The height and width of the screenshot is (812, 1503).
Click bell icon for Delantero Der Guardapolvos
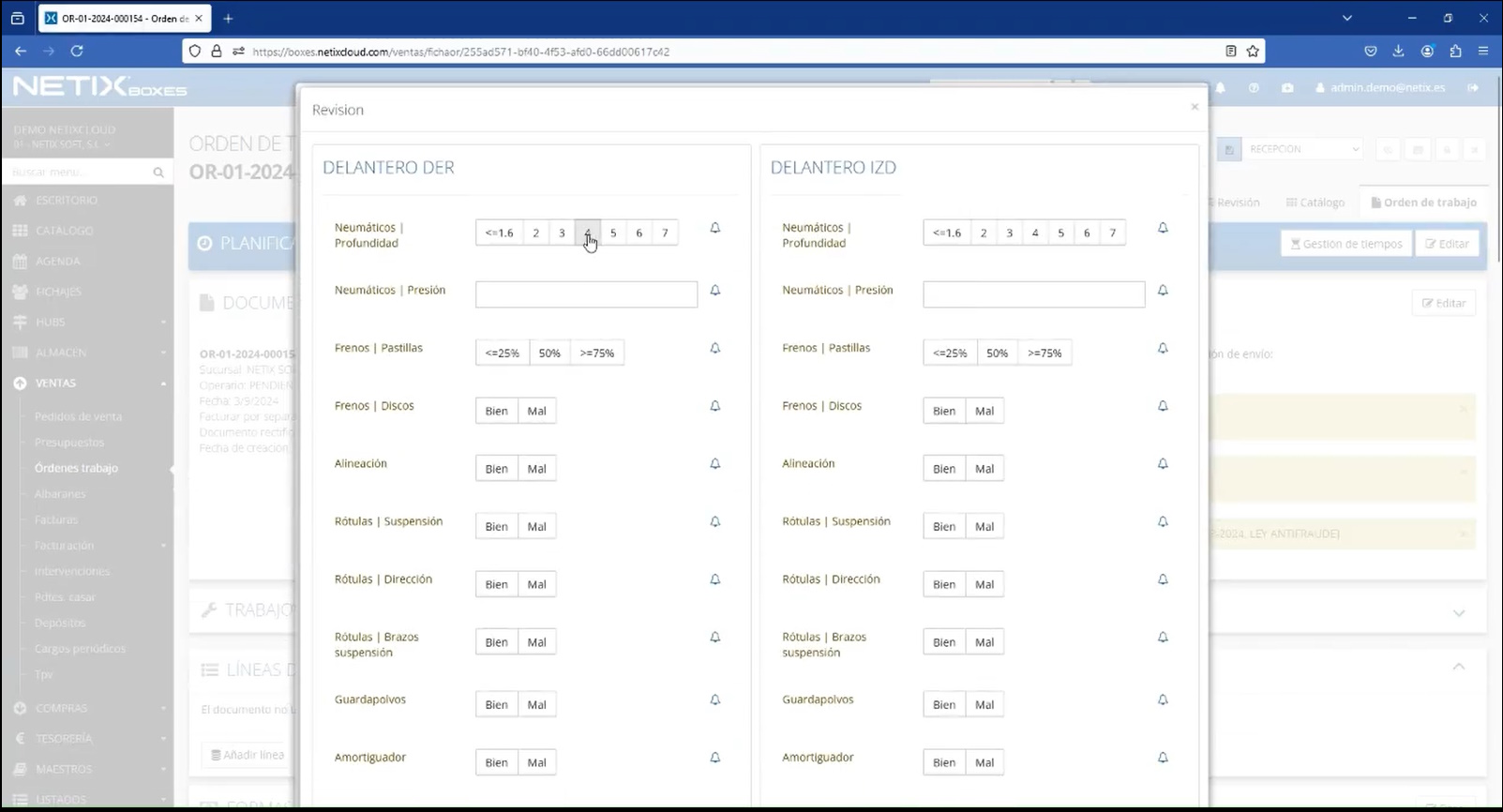tap(715, 699)
